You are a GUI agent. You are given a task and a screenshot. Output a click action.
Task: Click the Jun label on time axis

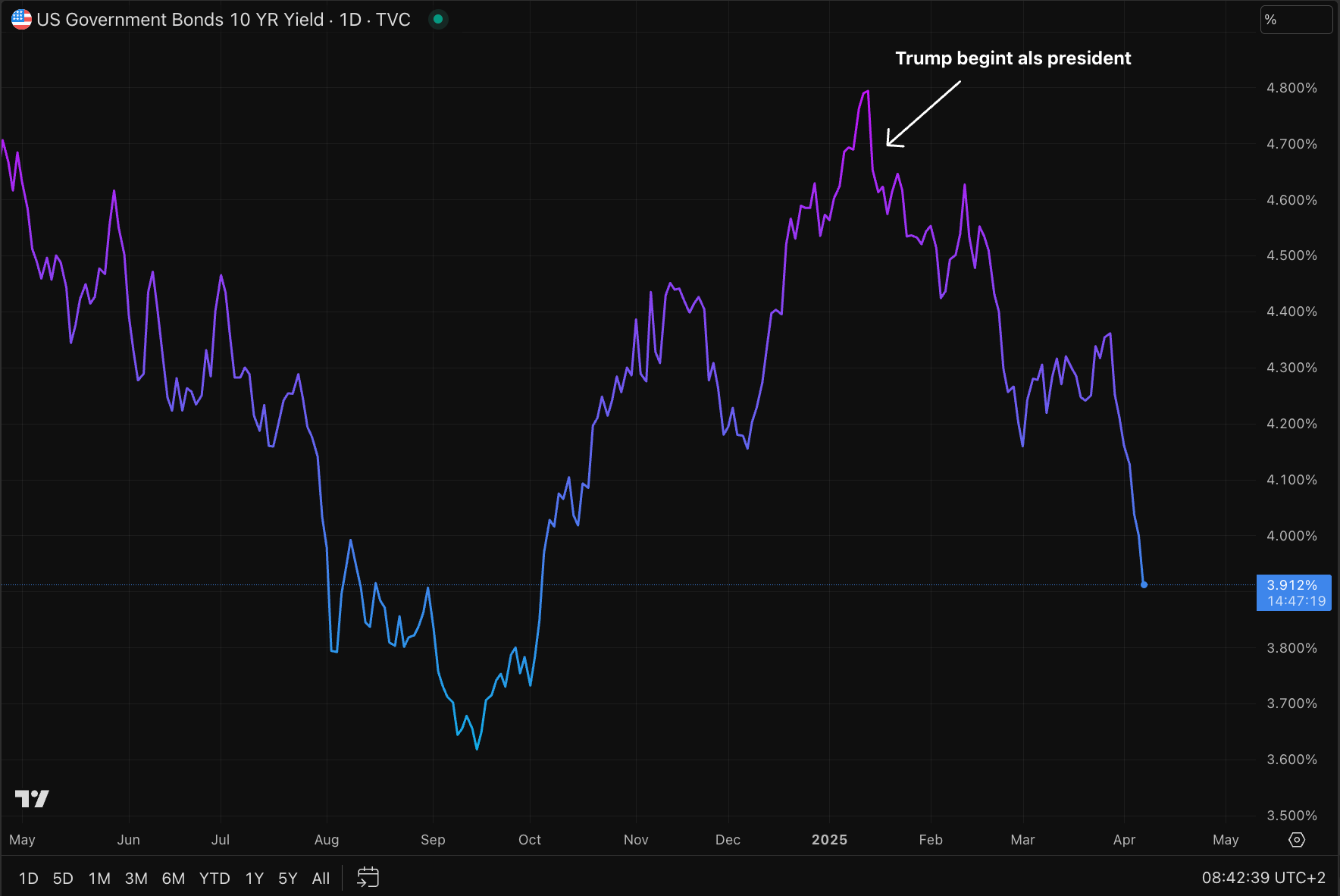point(129,840)
